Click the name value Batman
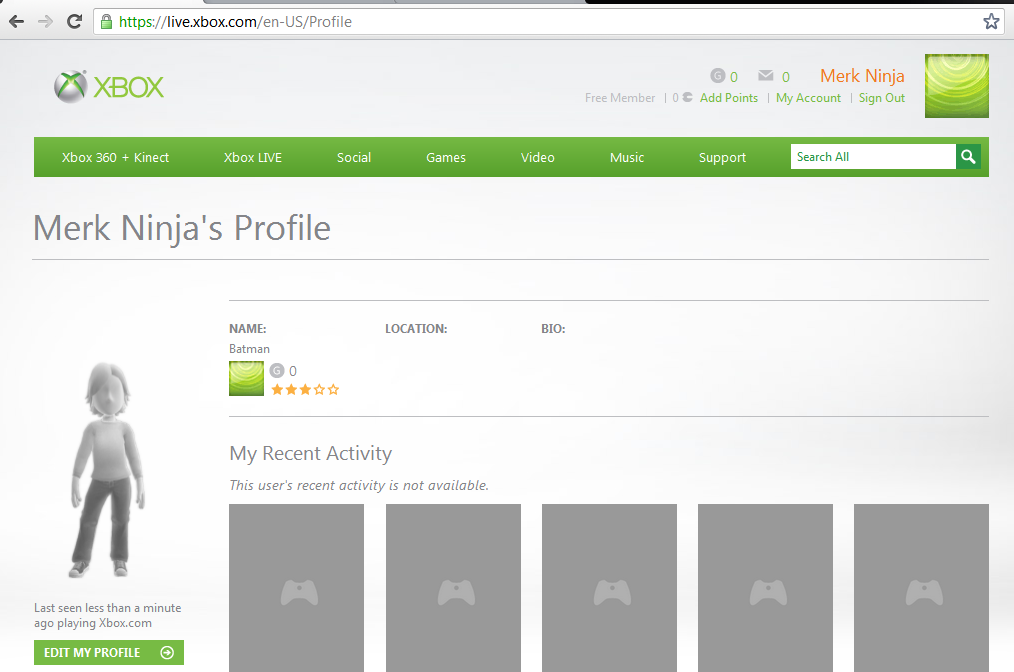 click(249, 349)
